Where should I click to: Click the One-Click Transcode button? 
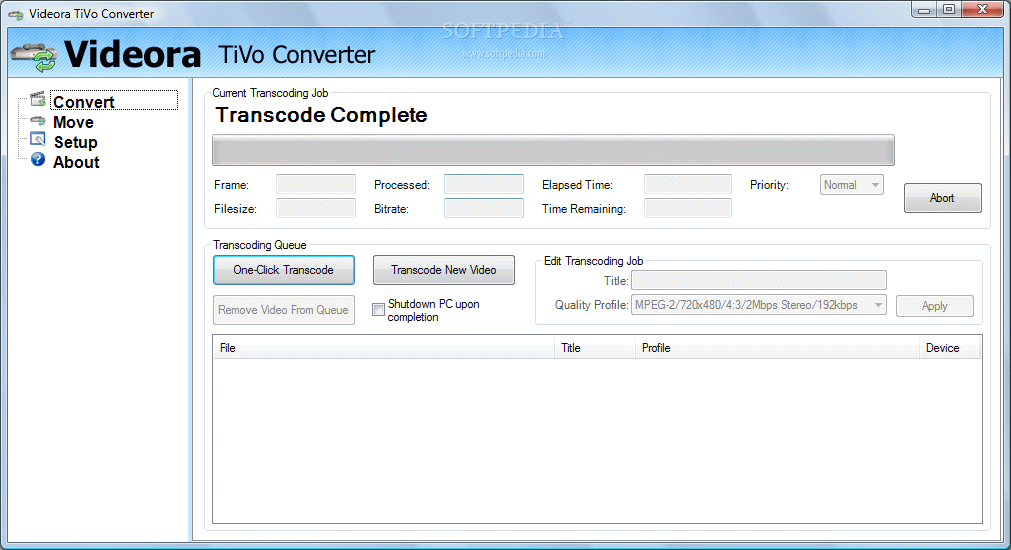[284, 270]
